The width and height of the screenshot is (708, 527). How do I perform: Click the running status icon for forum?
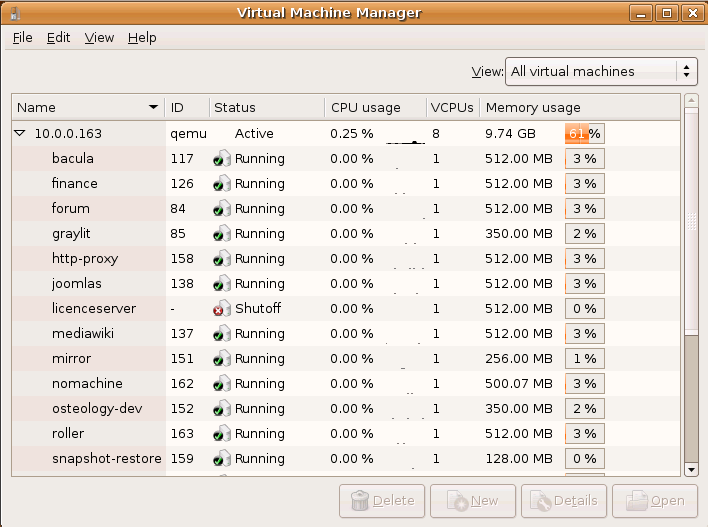(222, 208)
